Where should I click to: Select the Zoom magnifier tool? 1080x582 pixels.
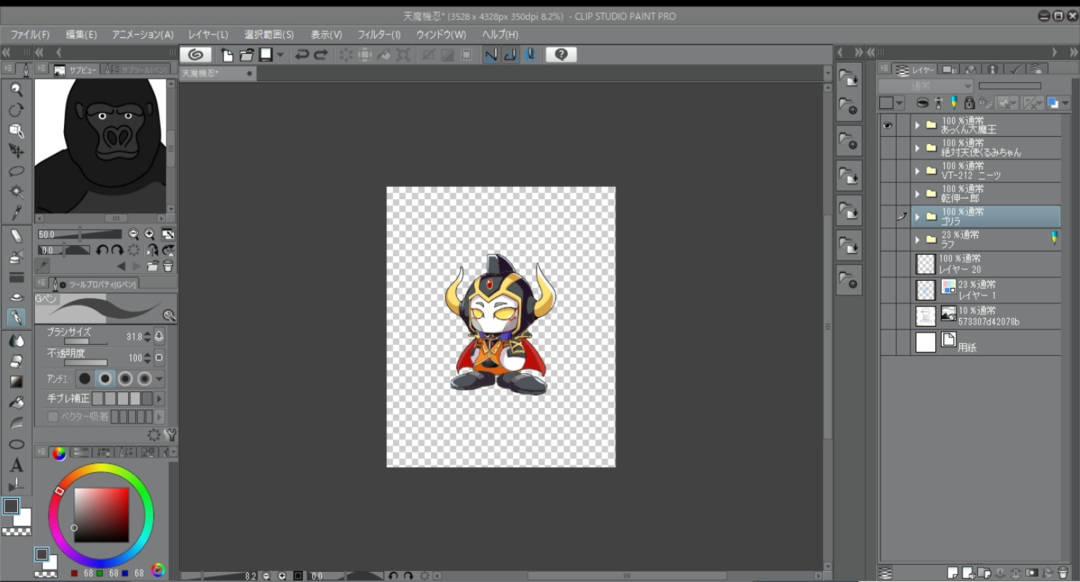tap(16, 89)
